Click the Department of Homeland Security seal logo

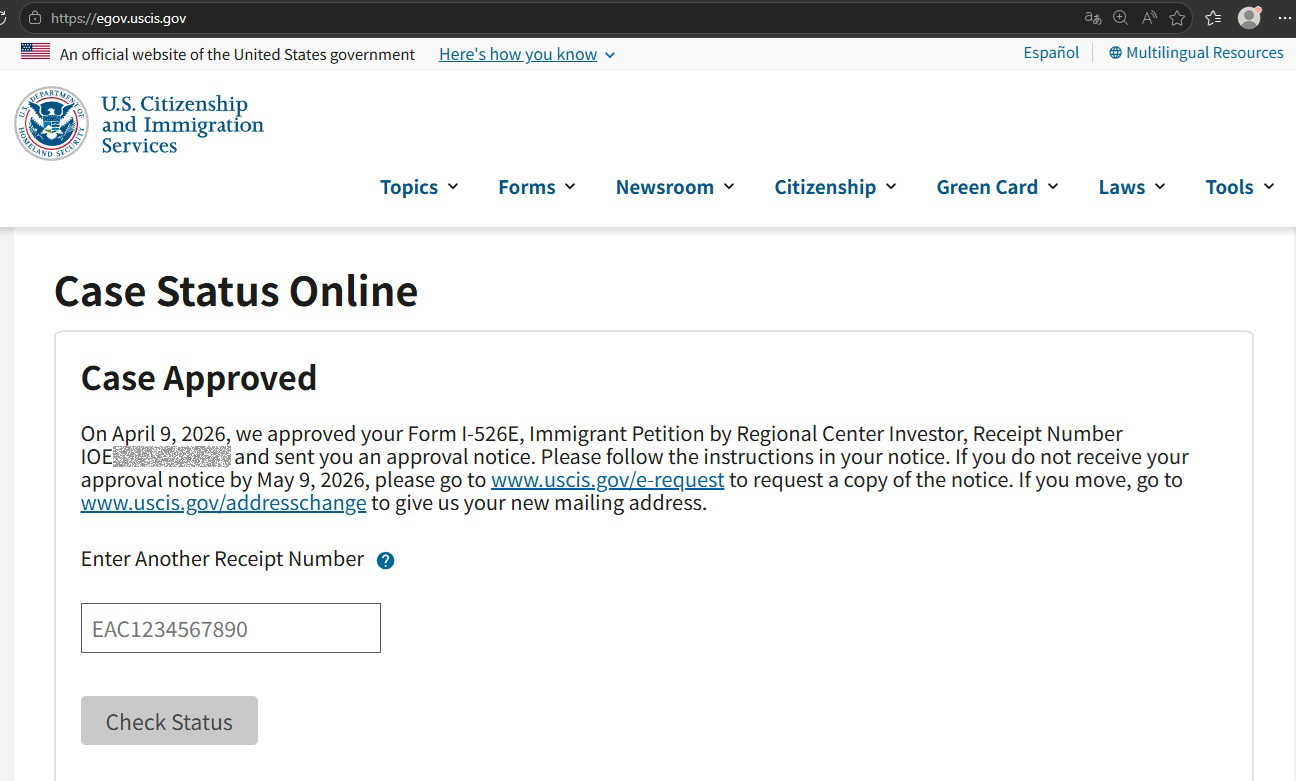[x=51, y=124]
